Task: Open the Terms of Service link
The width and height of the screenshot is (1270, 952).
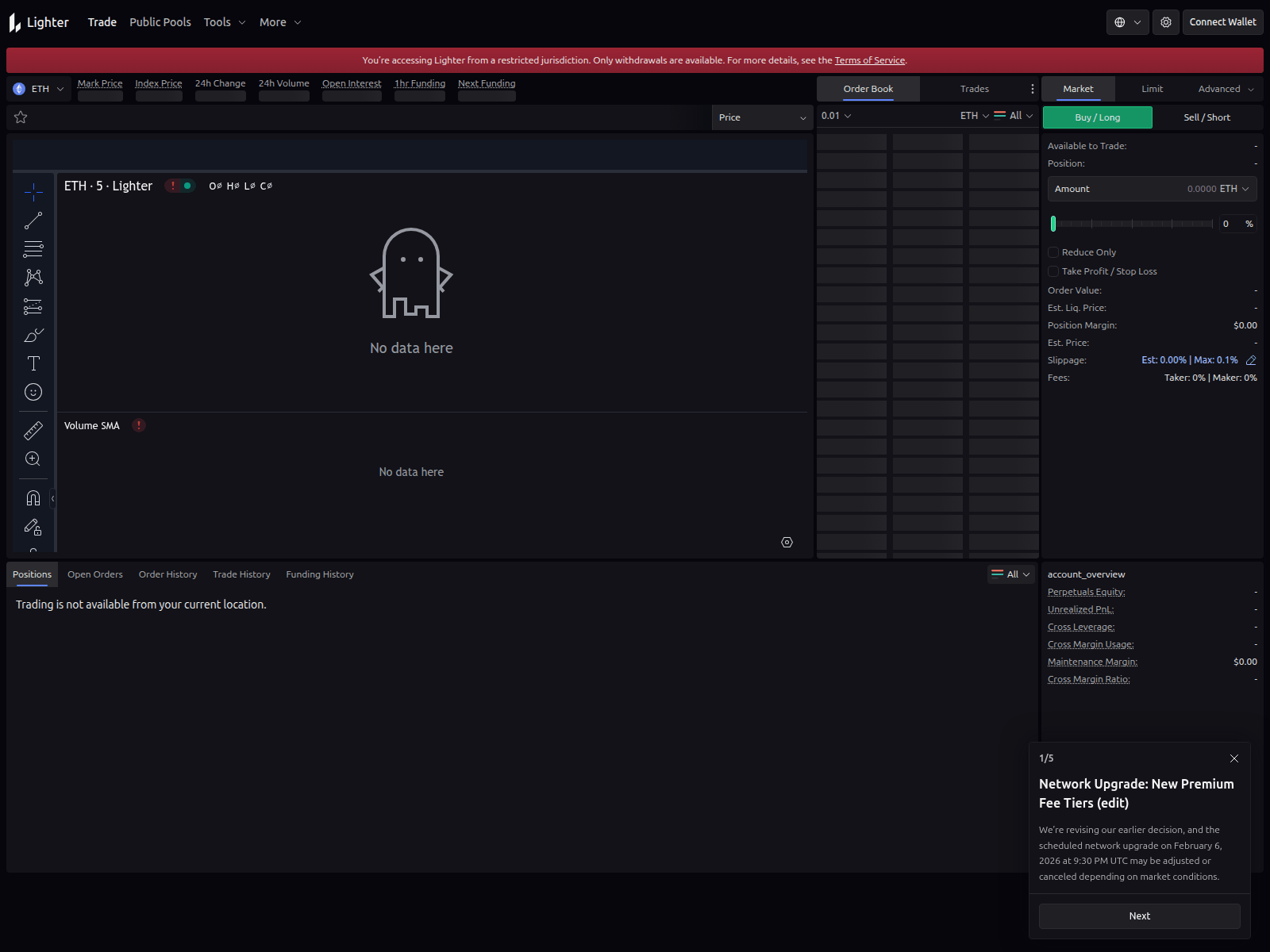Action: tap(869, 60)
